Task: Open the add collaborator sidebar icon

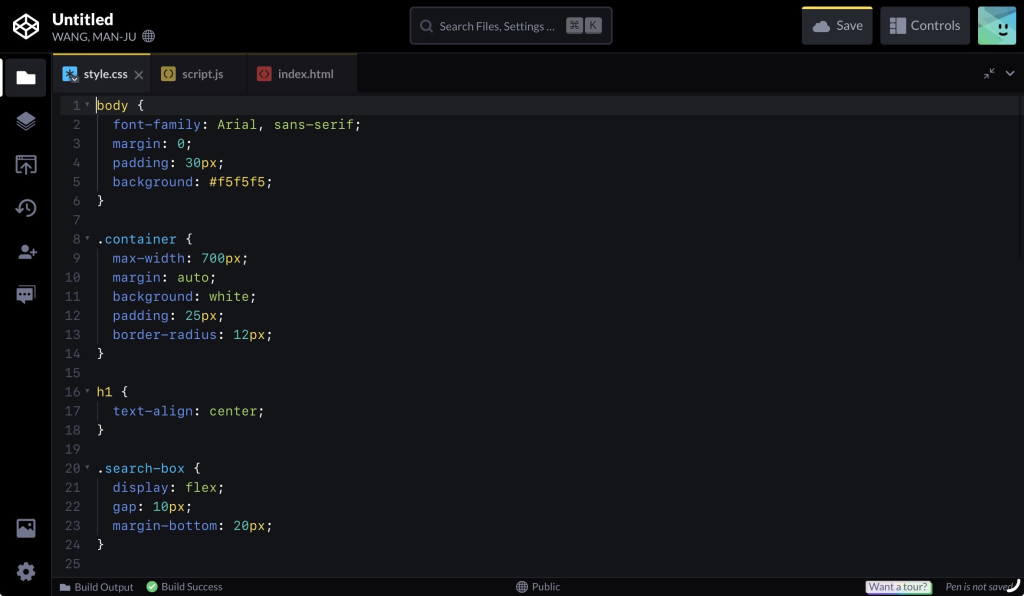Action: (27, 251)
